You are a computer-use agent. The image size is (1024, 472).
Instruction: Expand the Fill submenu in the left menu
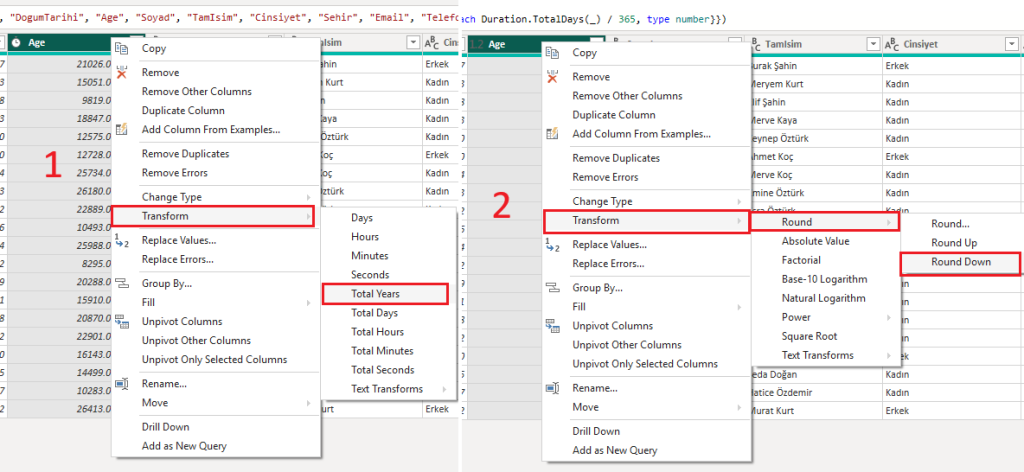coord(309,303)
